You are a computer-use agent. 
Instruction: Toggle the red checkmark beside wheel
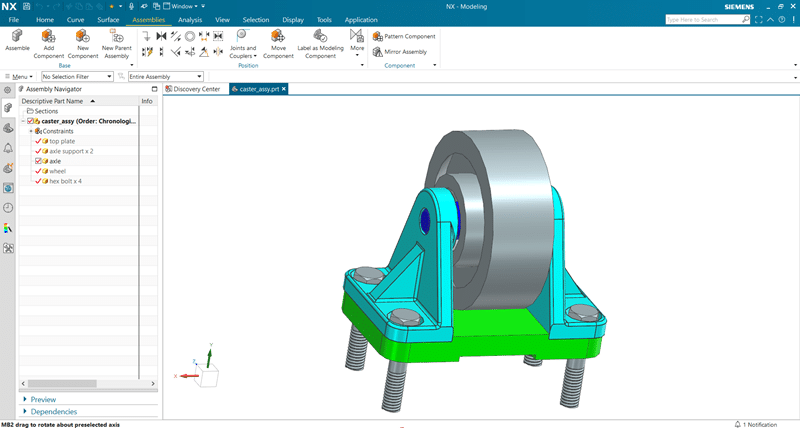[38, 171]
